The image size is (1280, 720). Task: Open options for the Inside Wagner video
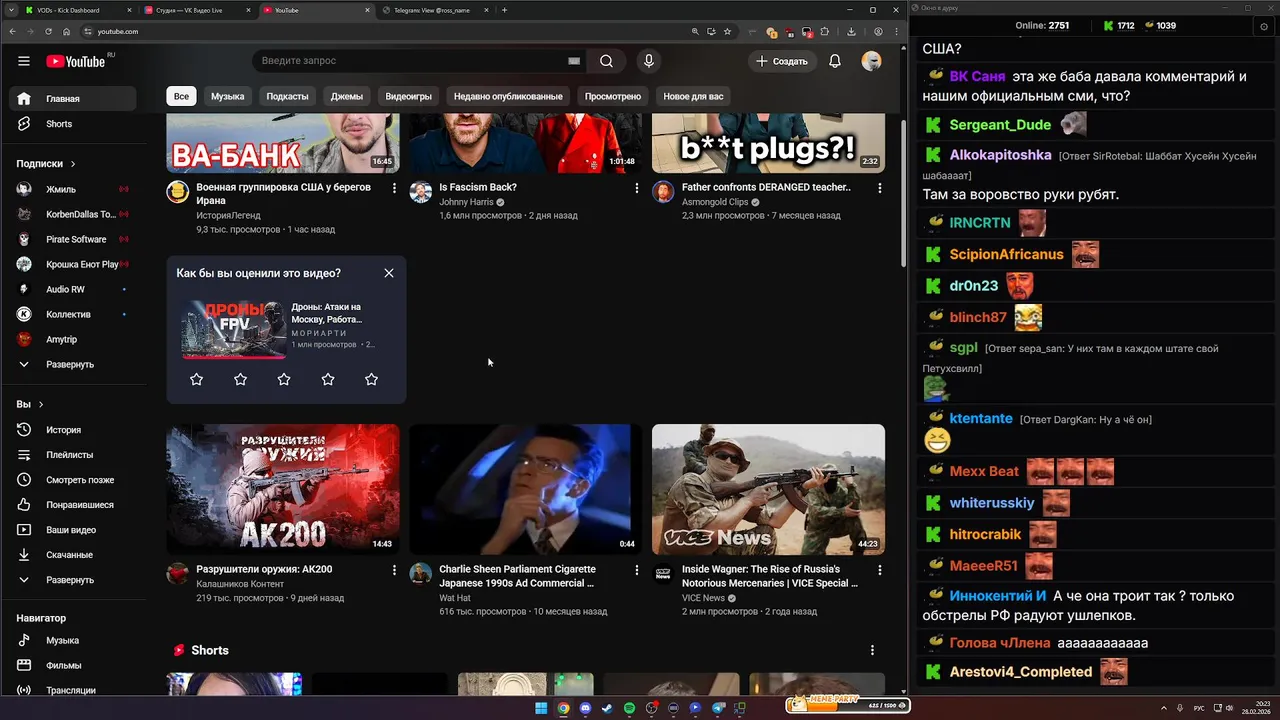(x=880, y=570)
